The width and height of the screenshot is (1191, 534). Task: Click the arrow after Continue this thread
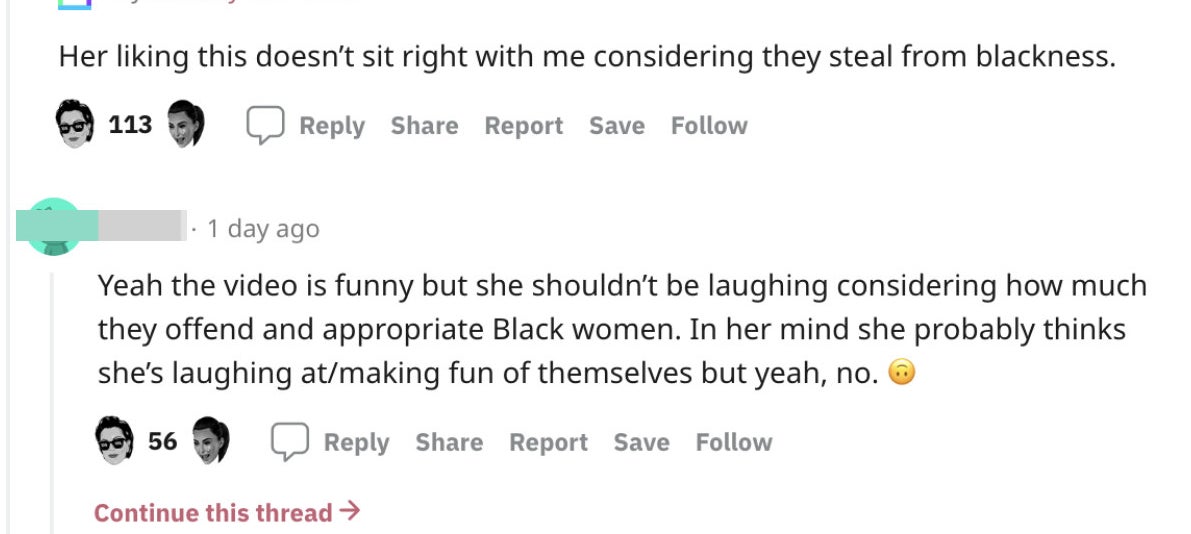(349, 511)
